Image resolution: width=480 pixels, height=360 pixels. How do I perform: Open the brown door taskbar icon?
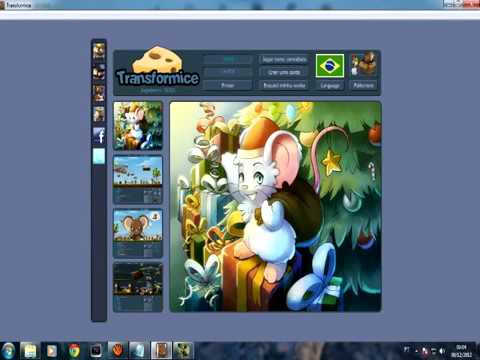pyautogui.click(x=161, y=351)
